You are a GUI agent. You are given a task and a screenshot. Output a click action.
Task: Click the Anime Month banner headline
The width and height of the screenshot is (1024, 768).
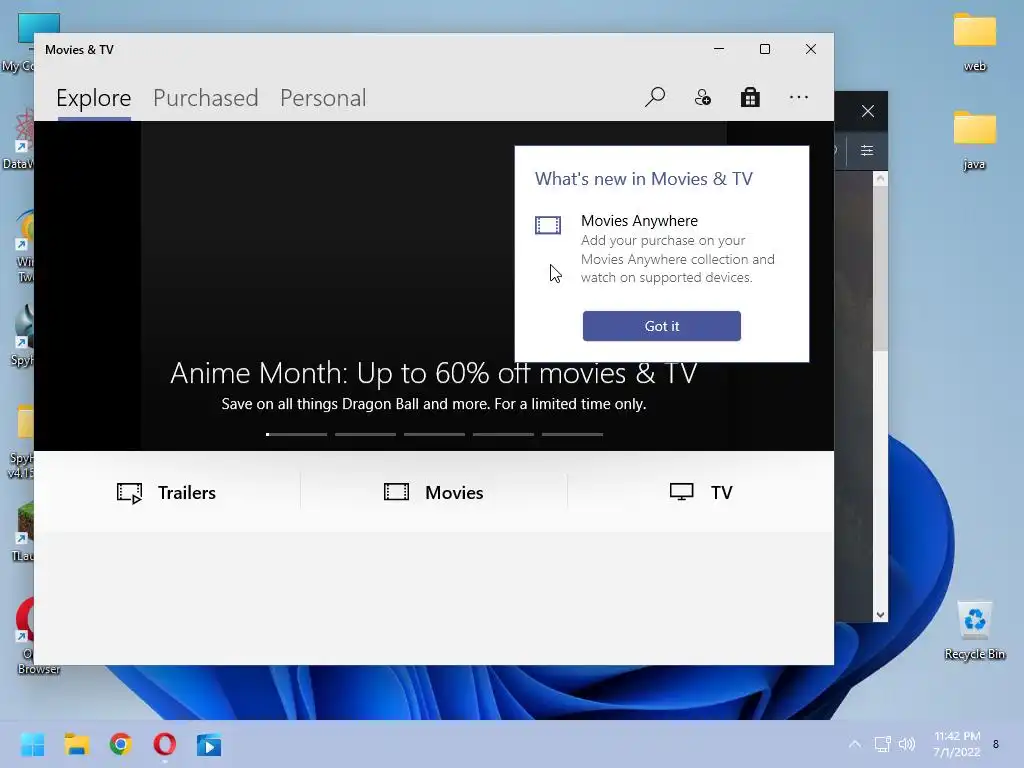click(x=434, y=374)
